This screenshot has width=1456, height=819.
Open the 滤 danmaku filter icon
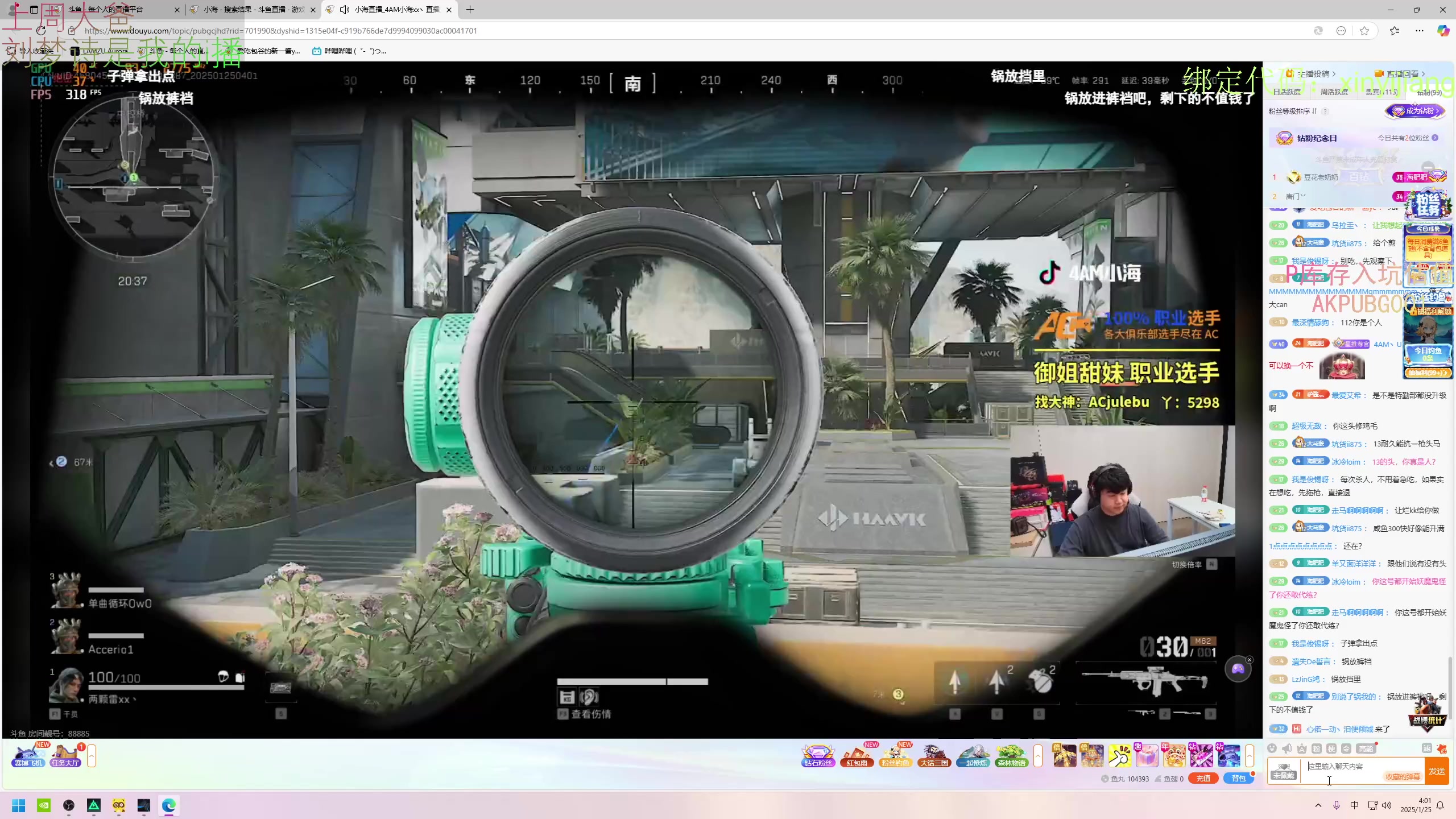[x=1426, y=748]
